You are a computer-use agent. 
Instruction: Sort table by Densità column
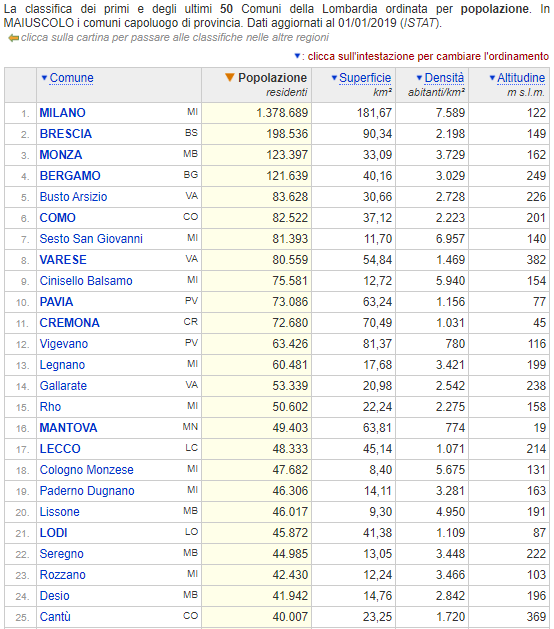click(444, 78)
